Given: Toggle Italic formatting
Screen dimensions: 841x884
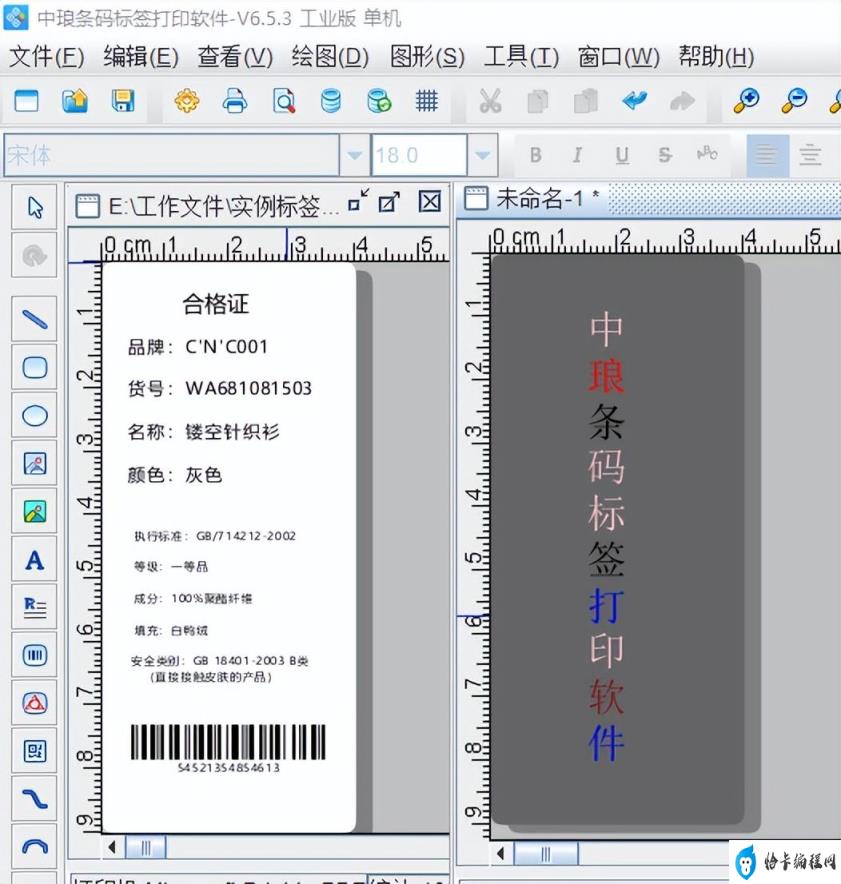Looking at the screenshot, I should click(577, 155).
